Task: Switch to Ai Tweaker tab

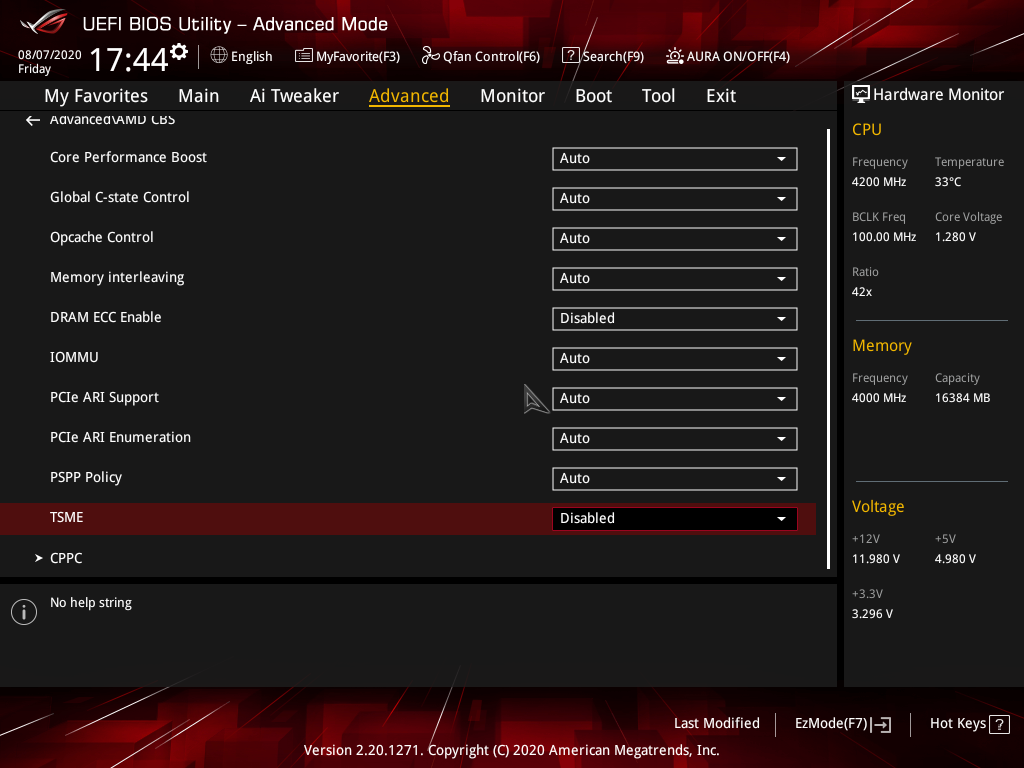Action: (294, 96)
